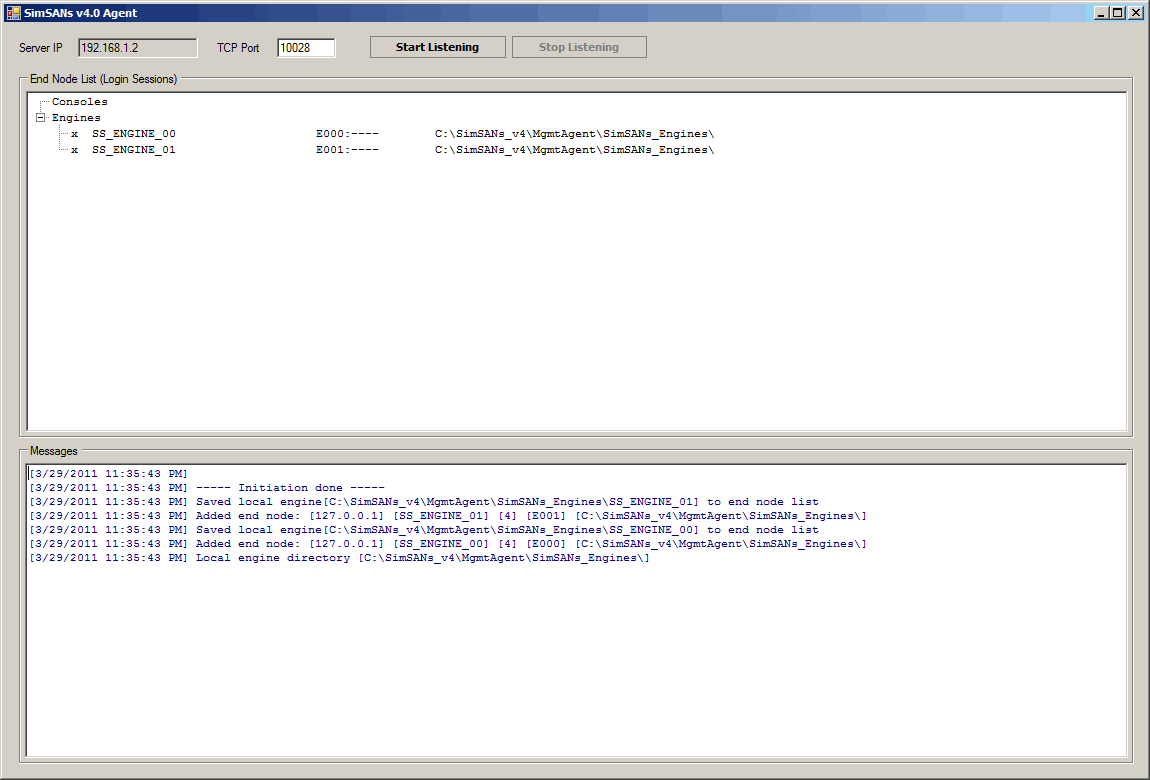The height and width of the screenshot is (780, 1150).
Task: Click the x status marker beside SS_ENGINE_00
Action: point(75,134)
